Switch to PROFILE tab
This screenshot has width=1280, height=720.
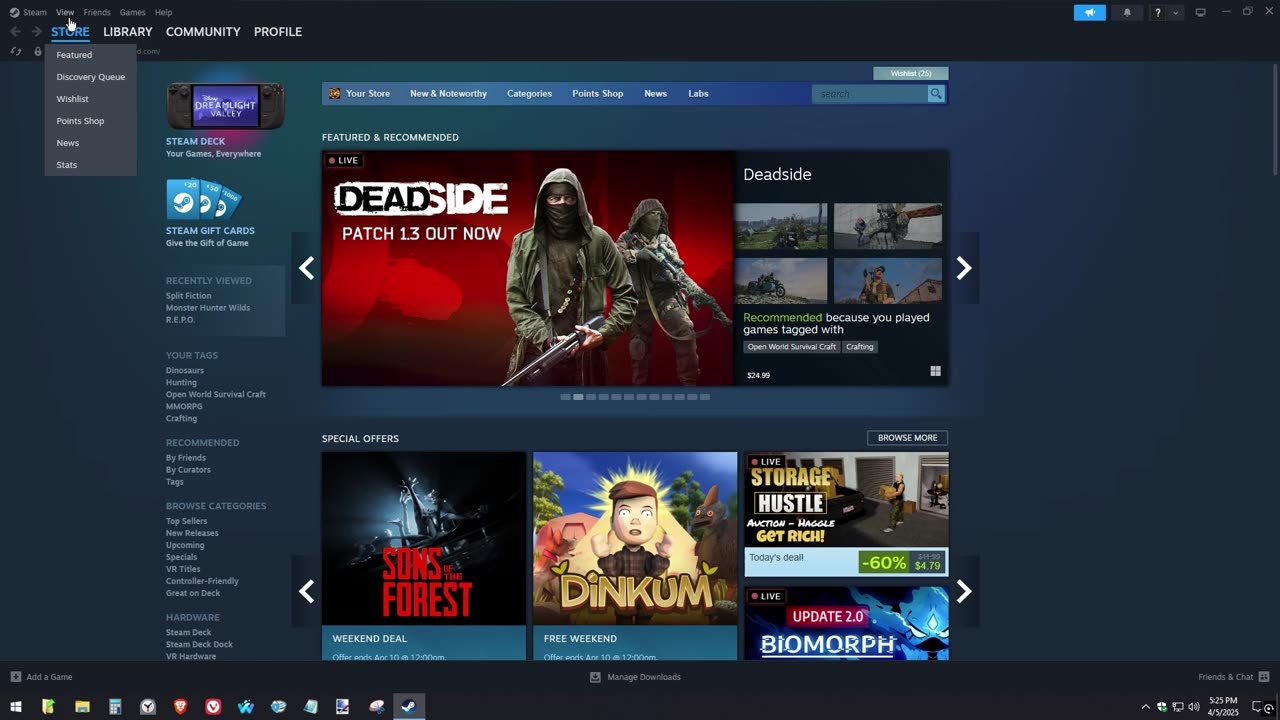pyautogui.click(x=278, y=32)
